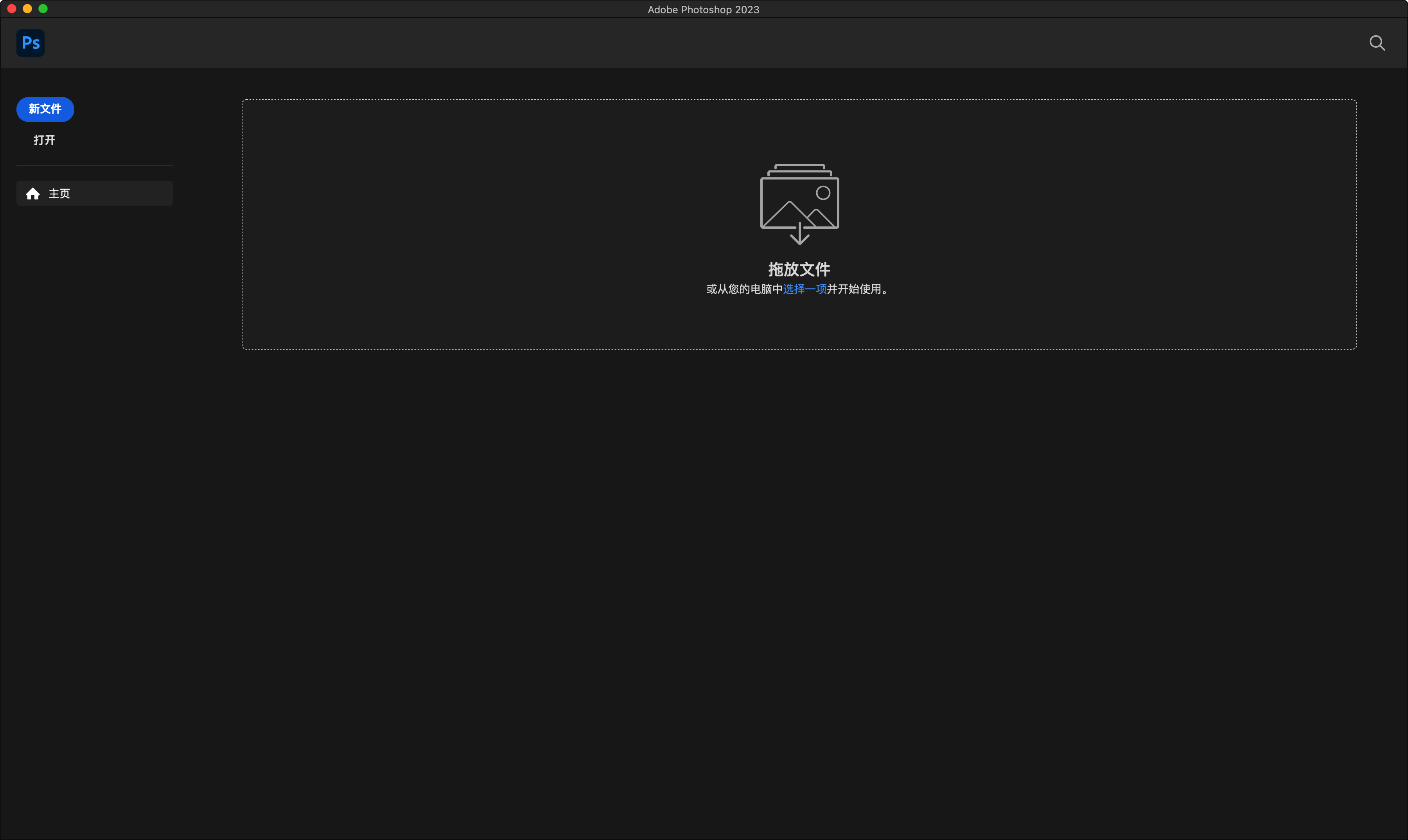Minimize window using the yellow button

point(27,9)
